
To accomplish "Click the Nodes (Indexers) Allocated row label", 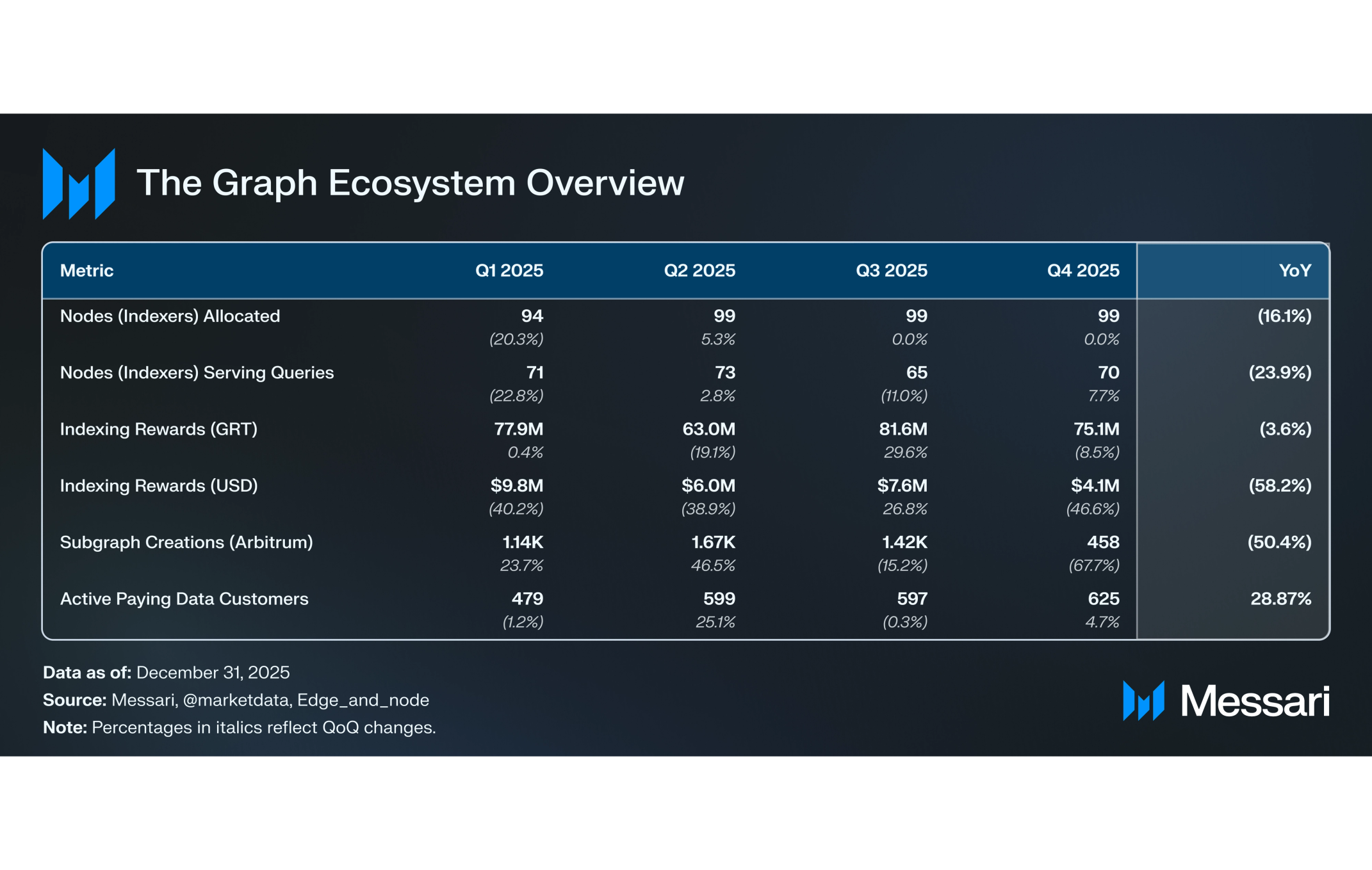I will 170,316.
